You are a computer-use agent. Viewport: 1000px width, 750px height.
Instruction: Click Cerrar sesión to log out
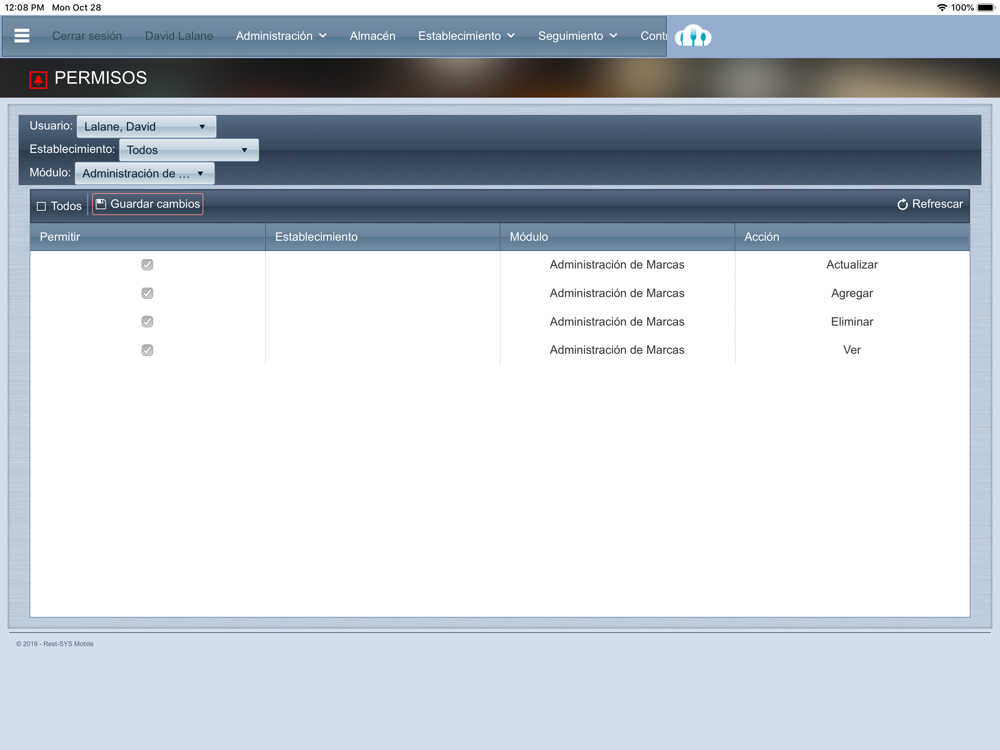tap(87, 36)
